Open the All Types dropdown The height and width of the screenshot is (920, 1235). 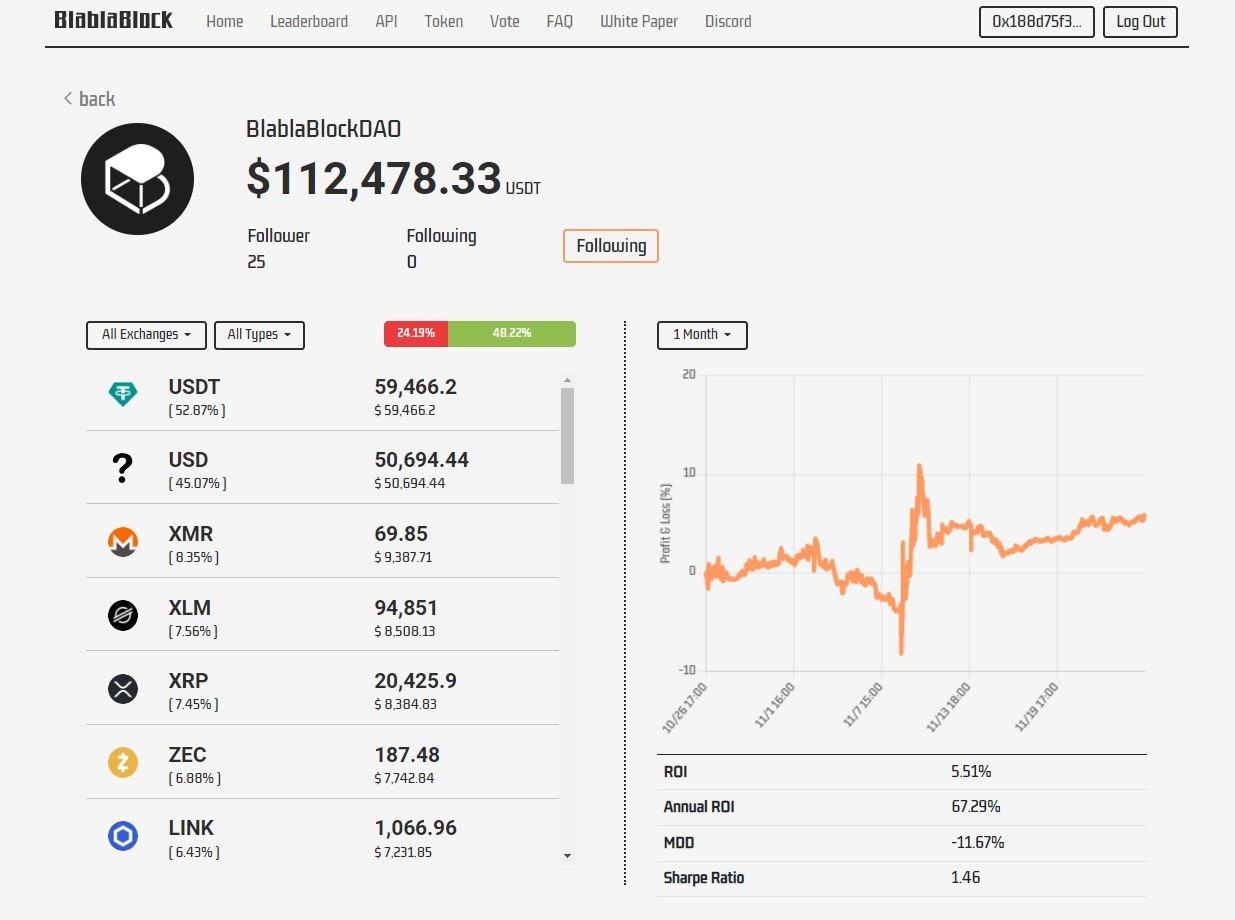point(259,335)
